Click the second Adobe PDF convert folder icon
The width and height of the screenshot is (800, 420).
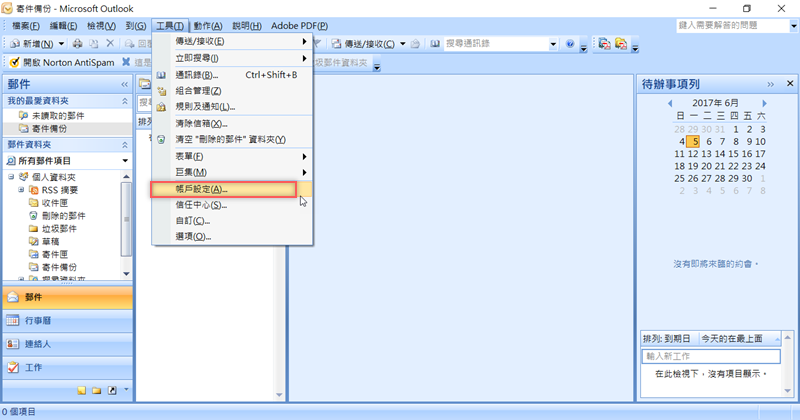pos(620,44)
